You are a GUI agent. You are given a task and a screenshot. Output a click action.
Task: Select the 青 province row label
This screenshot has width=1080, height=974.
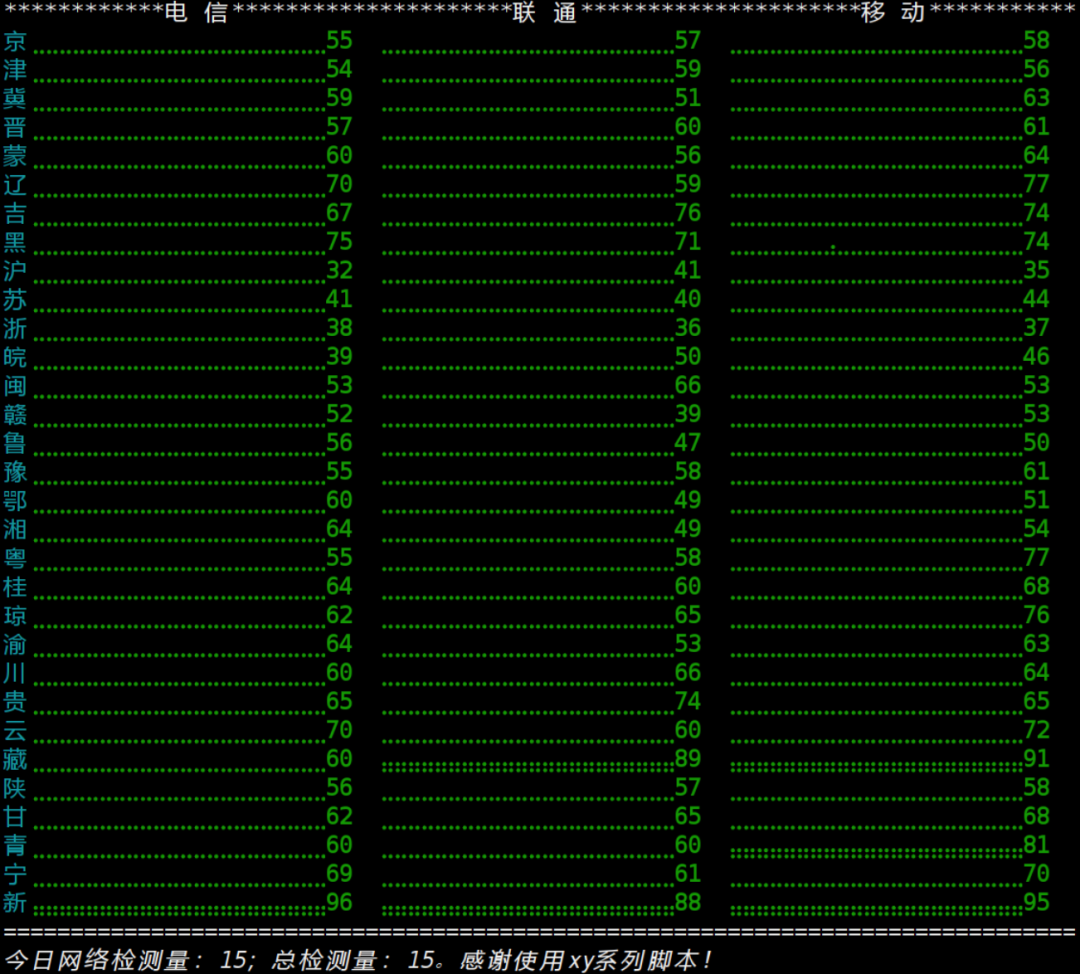[x=15, y=845]
